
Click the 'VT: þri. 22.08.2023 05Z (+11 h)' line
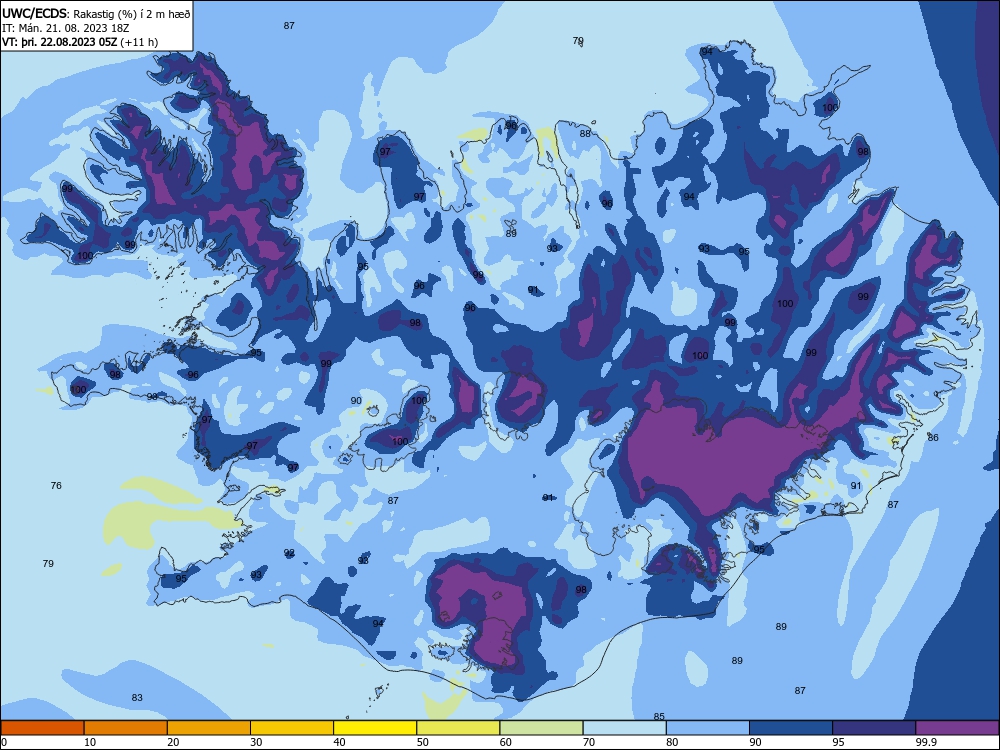80,42
